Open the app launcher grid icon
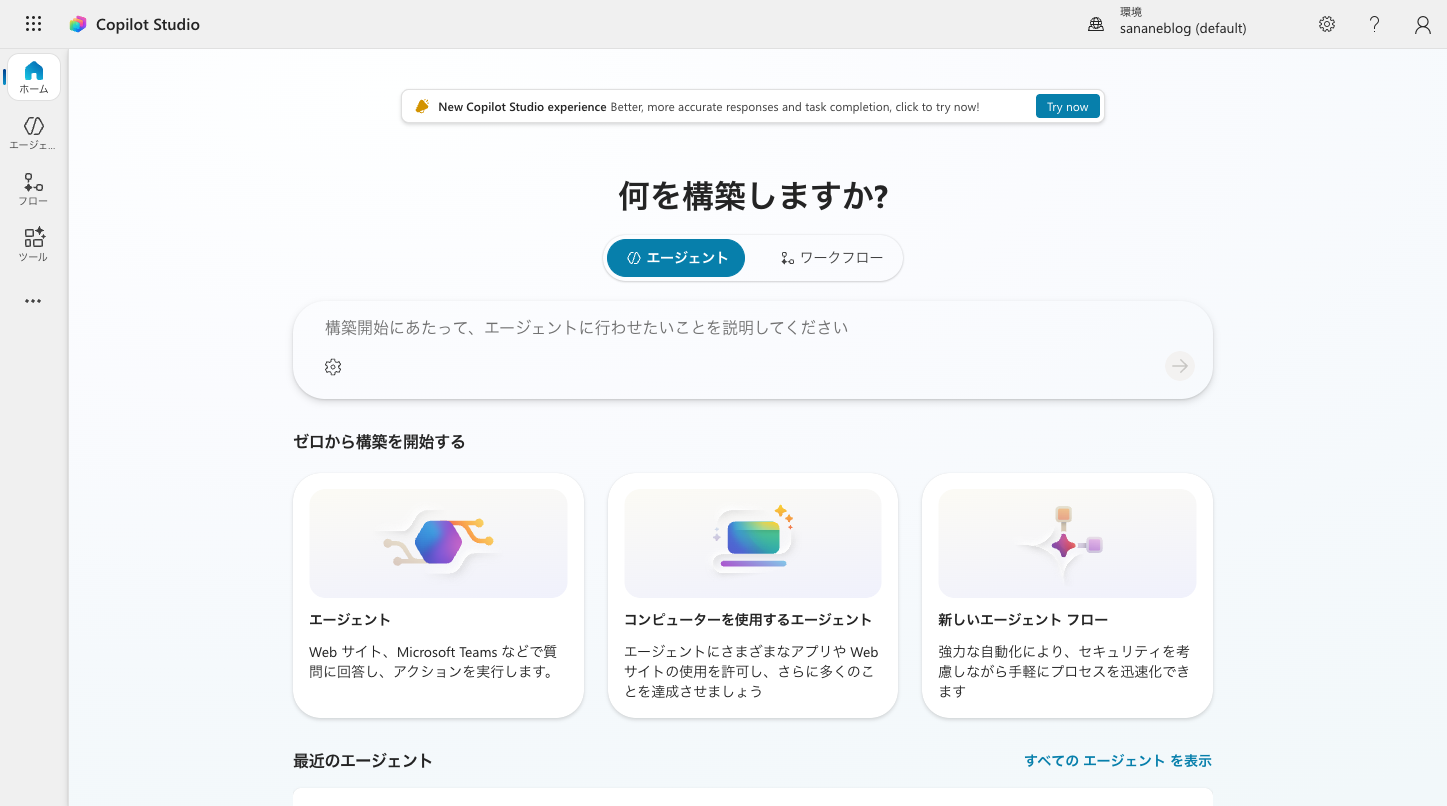Viewport: 1447px width, 806px height. (x=33, y=24)
